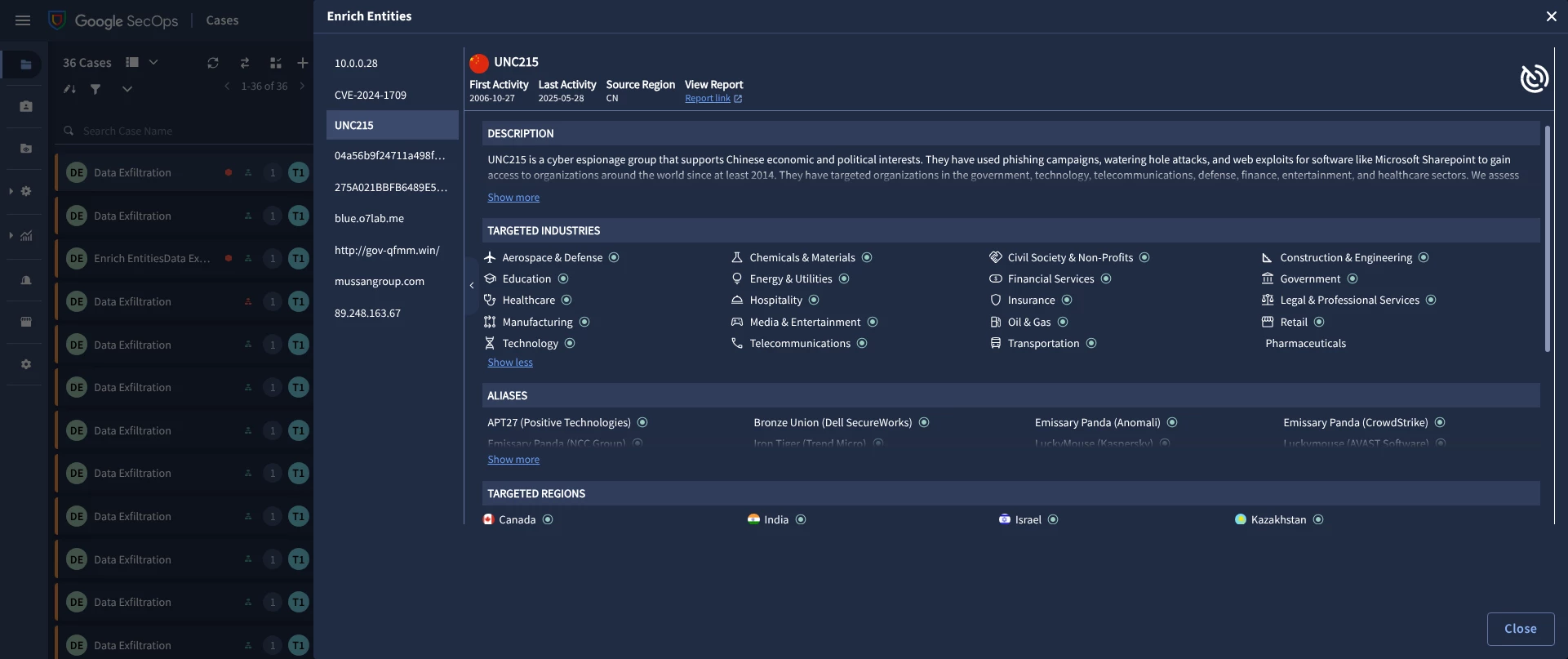
Task: Close the Enrich Entities panel with X
Action: coord(1551,16)
